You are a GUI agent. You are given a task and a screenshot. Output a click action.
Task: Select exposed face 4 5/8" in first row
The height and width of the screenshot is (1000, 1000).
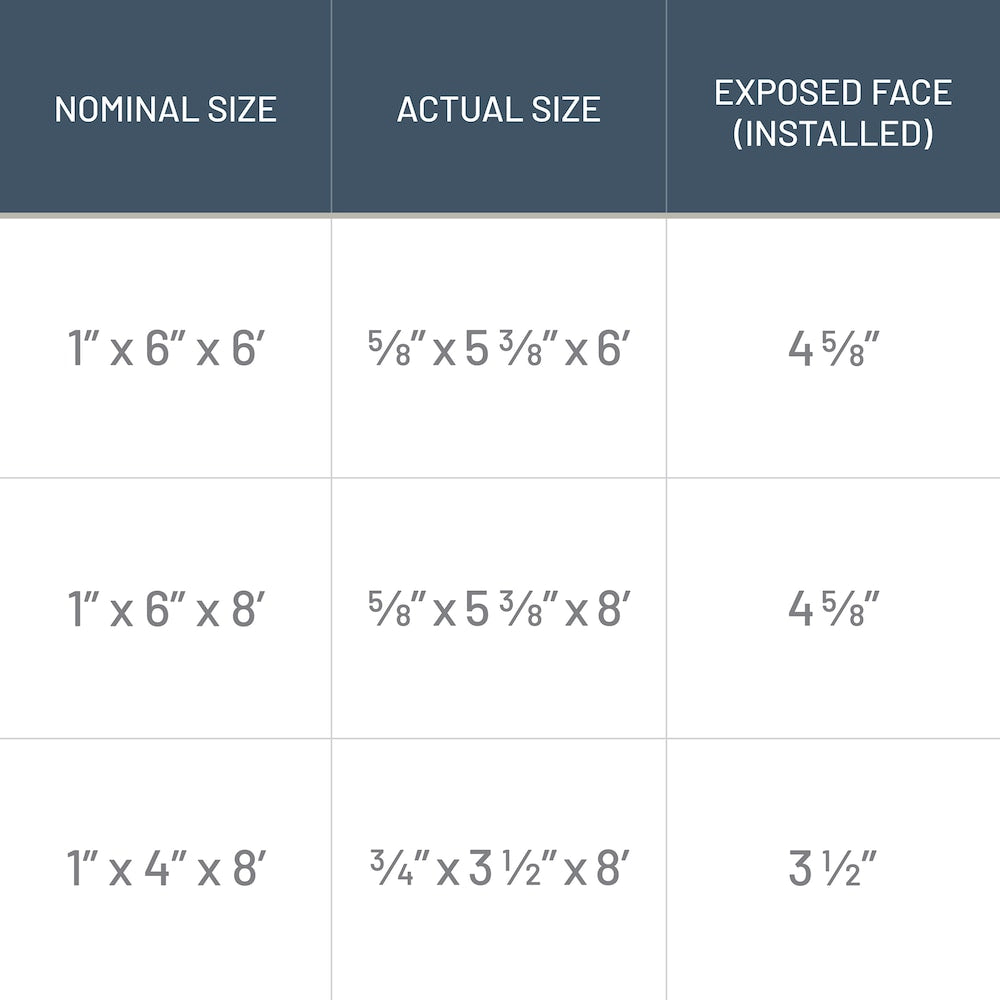pos(832,349)
